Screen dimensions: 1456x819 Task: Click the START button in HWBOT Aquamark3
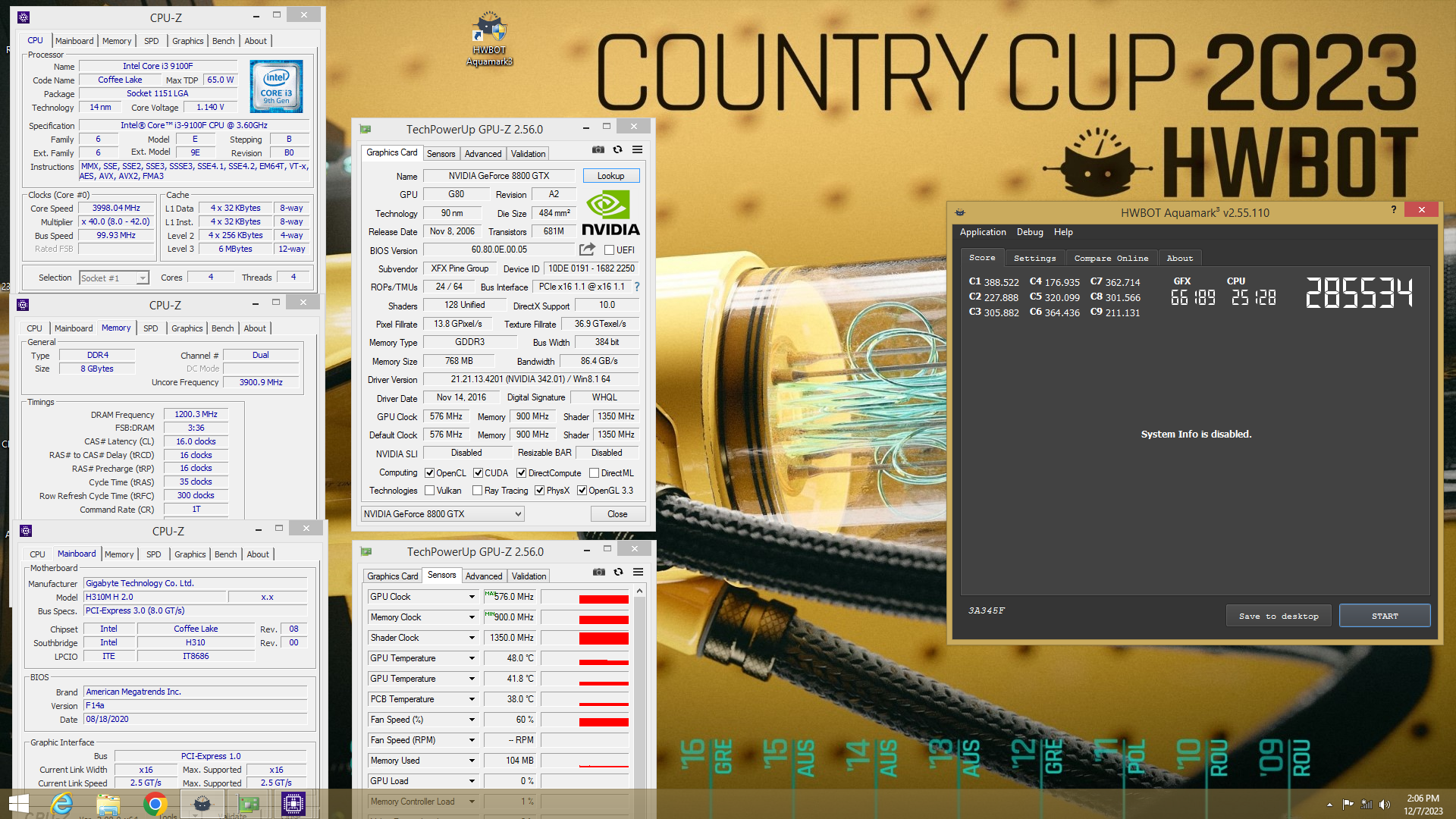(1385, 616)
